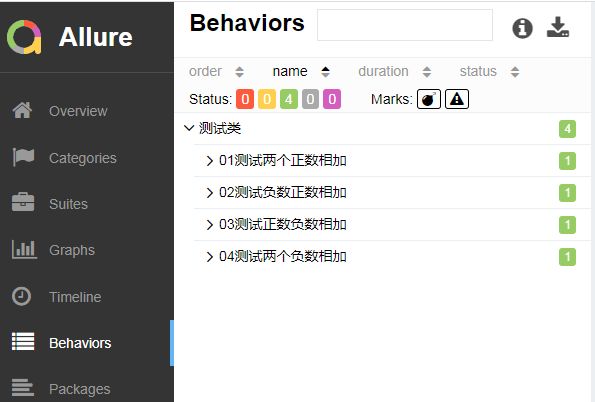Toggle the purple unknown status filter
The image size is (595, 402).
click(332, 99)
